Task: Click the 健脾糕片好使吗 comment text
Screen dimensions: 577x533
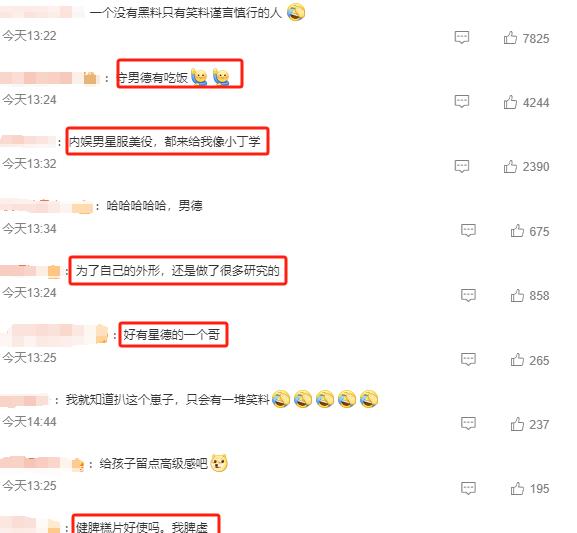Action: click(x=142, y=526)
